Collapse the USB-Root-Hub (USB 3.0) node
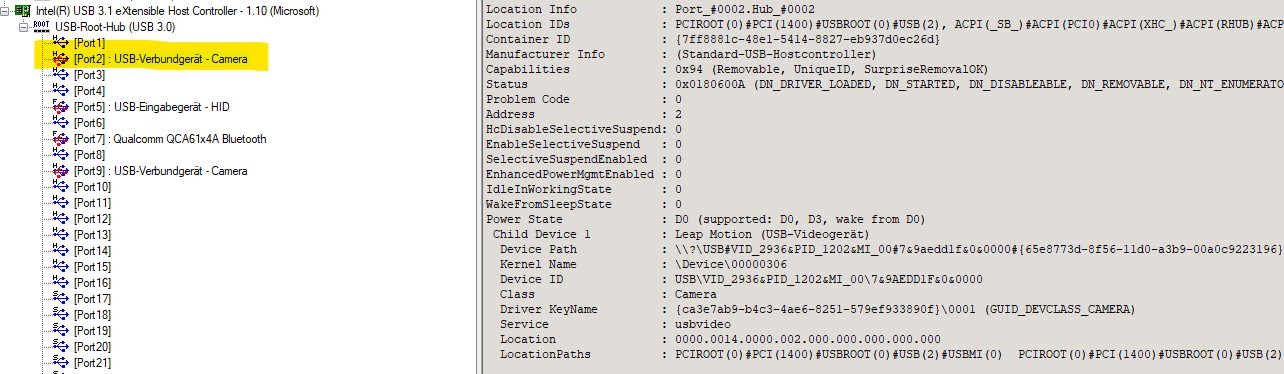 click(x=24, y=27)
